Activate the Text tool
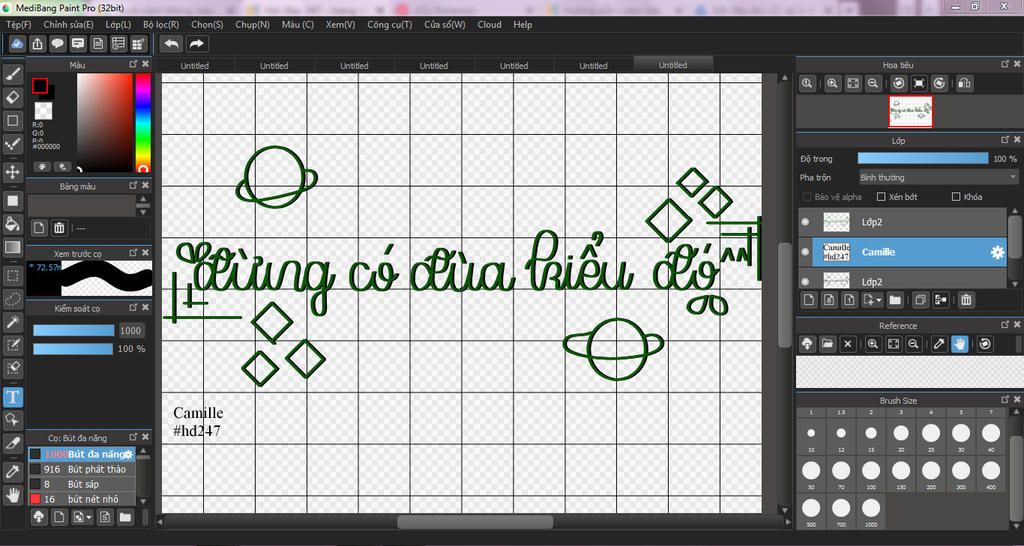1024x546 pixels. [12, 396]
